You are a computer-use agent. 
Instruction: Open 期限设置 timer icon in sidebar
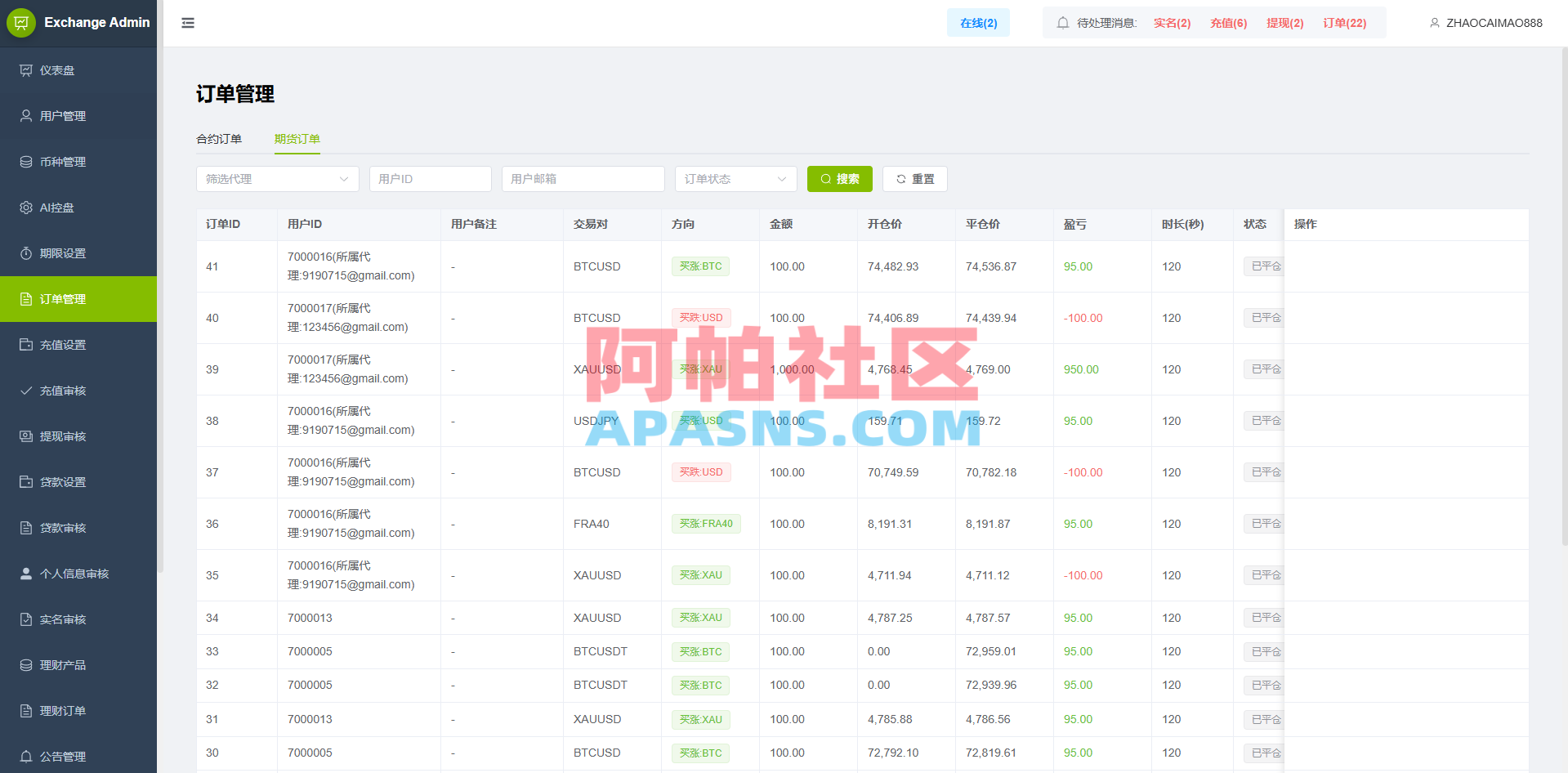[x=26, y=253]
